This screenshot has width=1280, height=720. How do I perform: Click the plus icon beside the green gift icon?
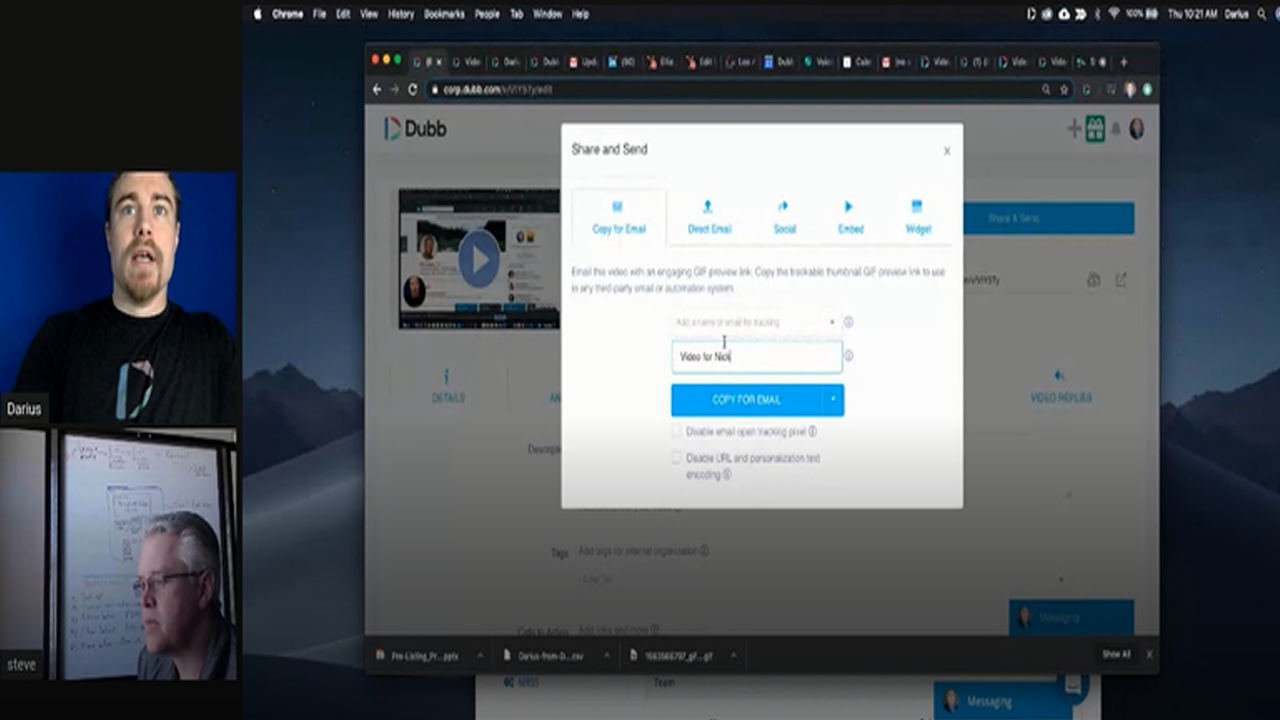click(1075, 129)
